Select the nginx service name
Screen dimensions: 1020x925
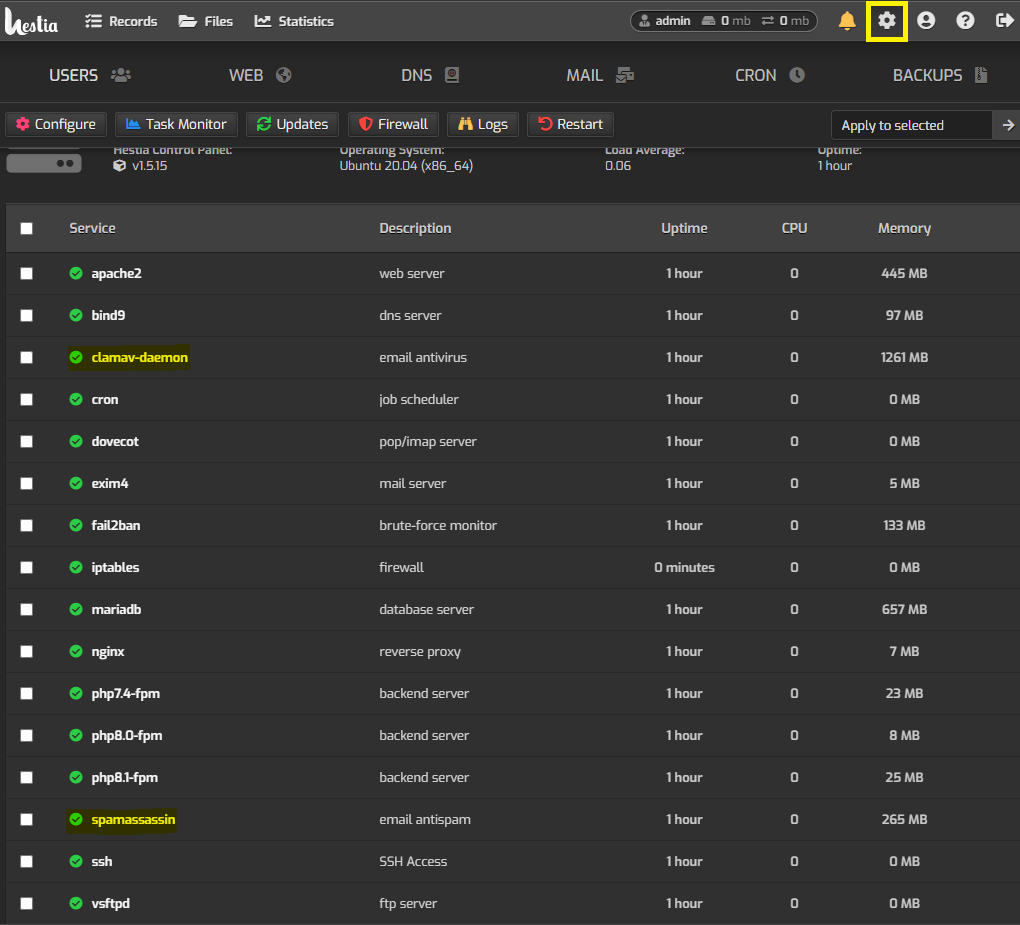(108, 651)
